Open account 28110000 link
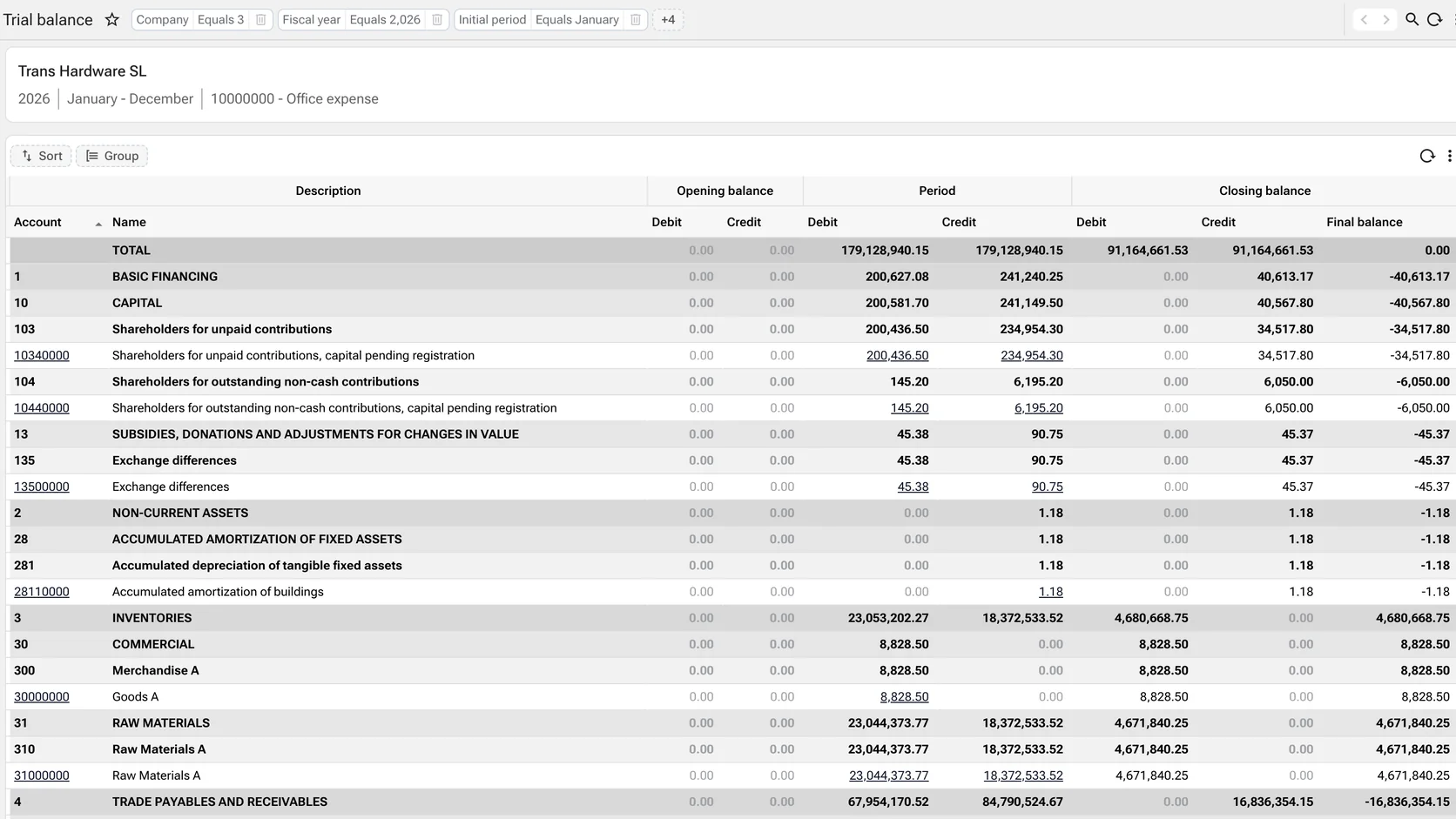This screenshot has height=819, width=1456. pyautogui.click(x=42, y=591)
